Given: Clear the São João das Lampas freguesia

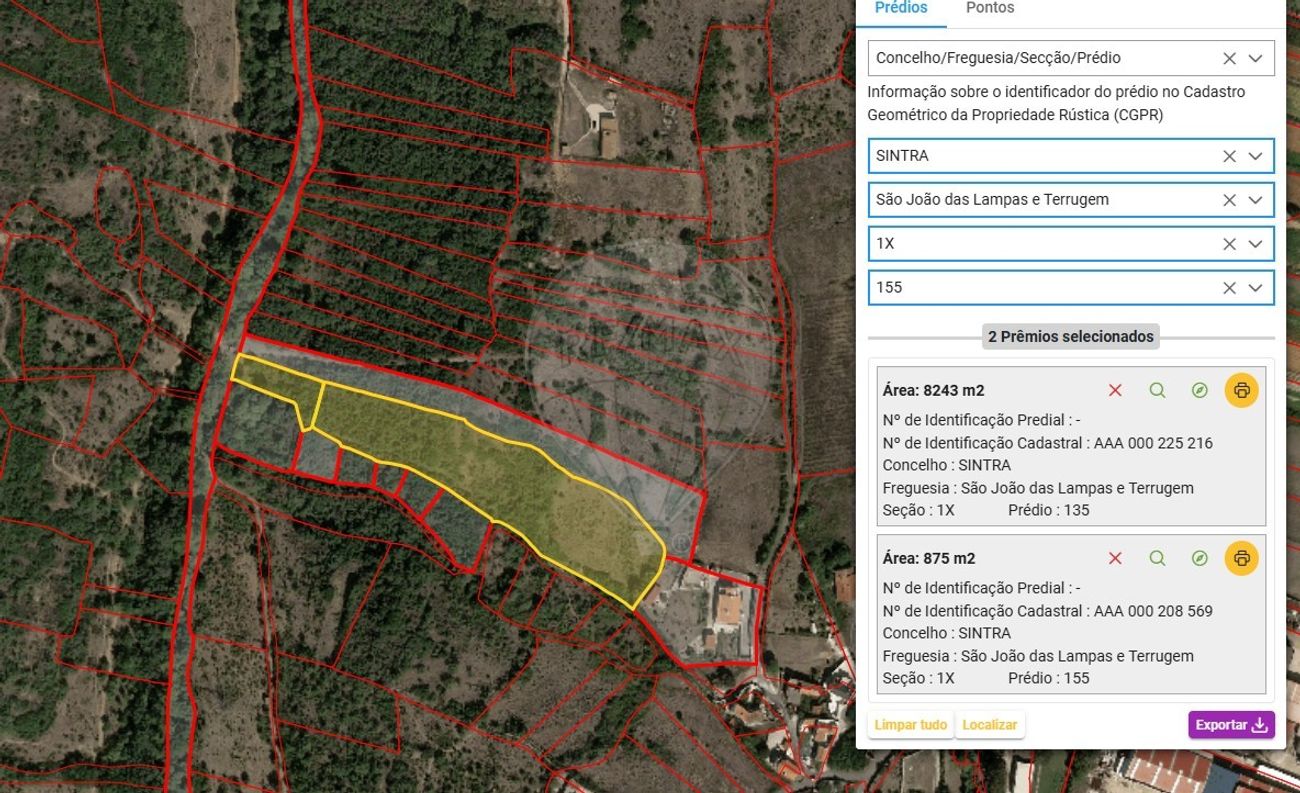Looking at the screenshot, I should 1229,200.
